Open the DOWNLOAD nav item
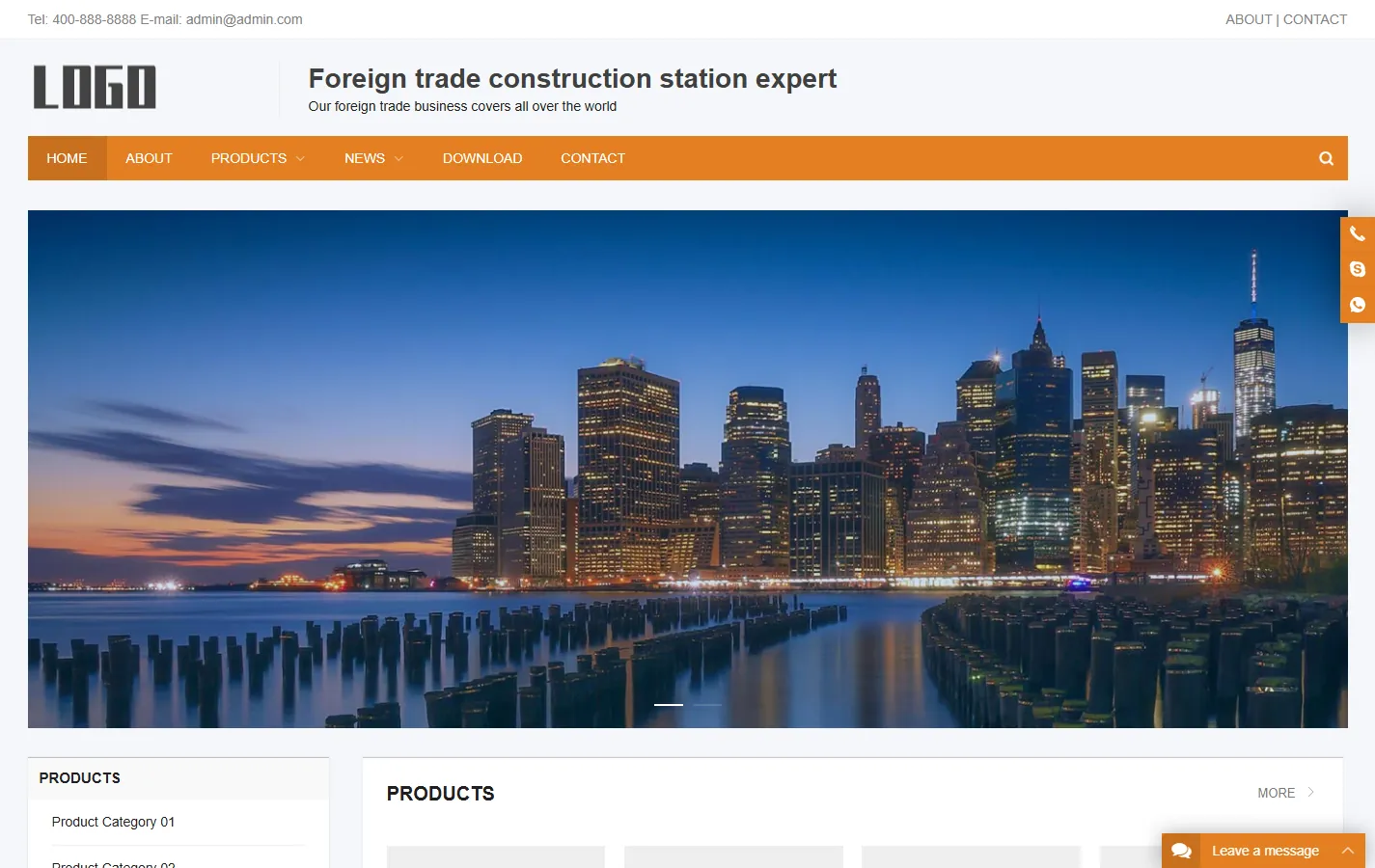Viewport: 1375px width, 868px height. tap(482, 158)
